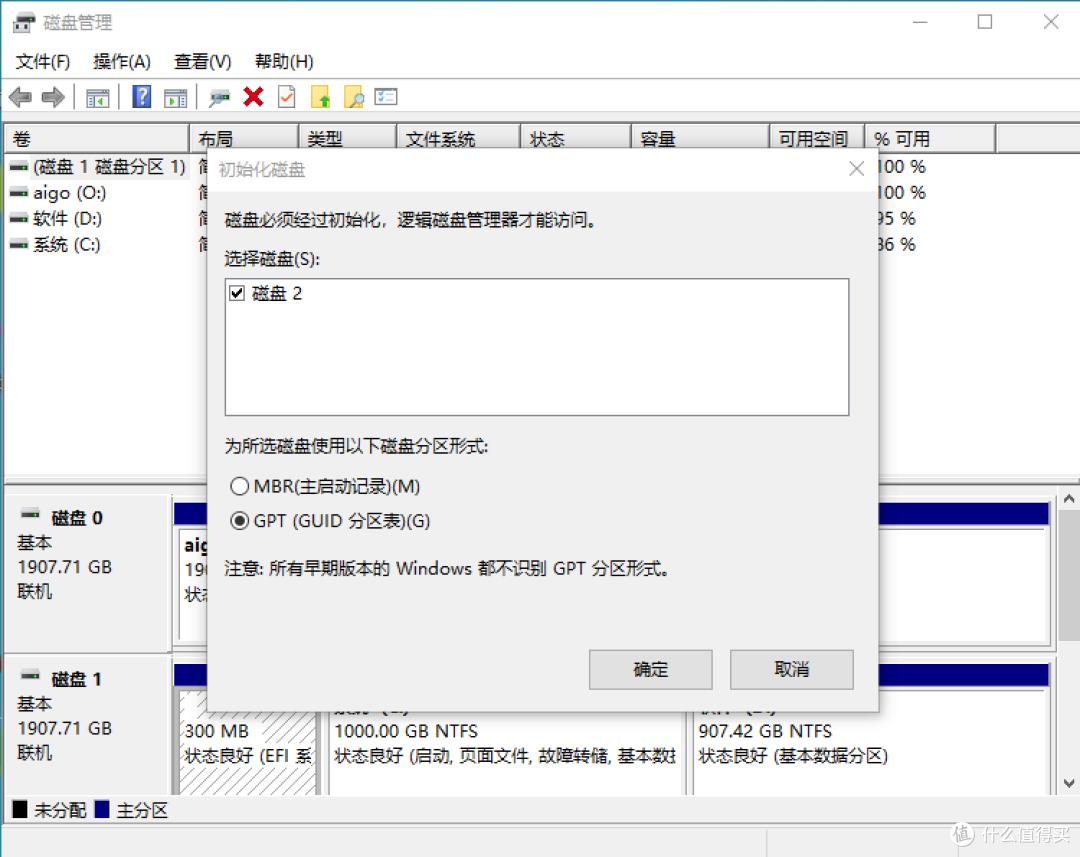Open the 查看(V) menu
1080x857 pixels.
pyautogui.click(x=202, y=62)
